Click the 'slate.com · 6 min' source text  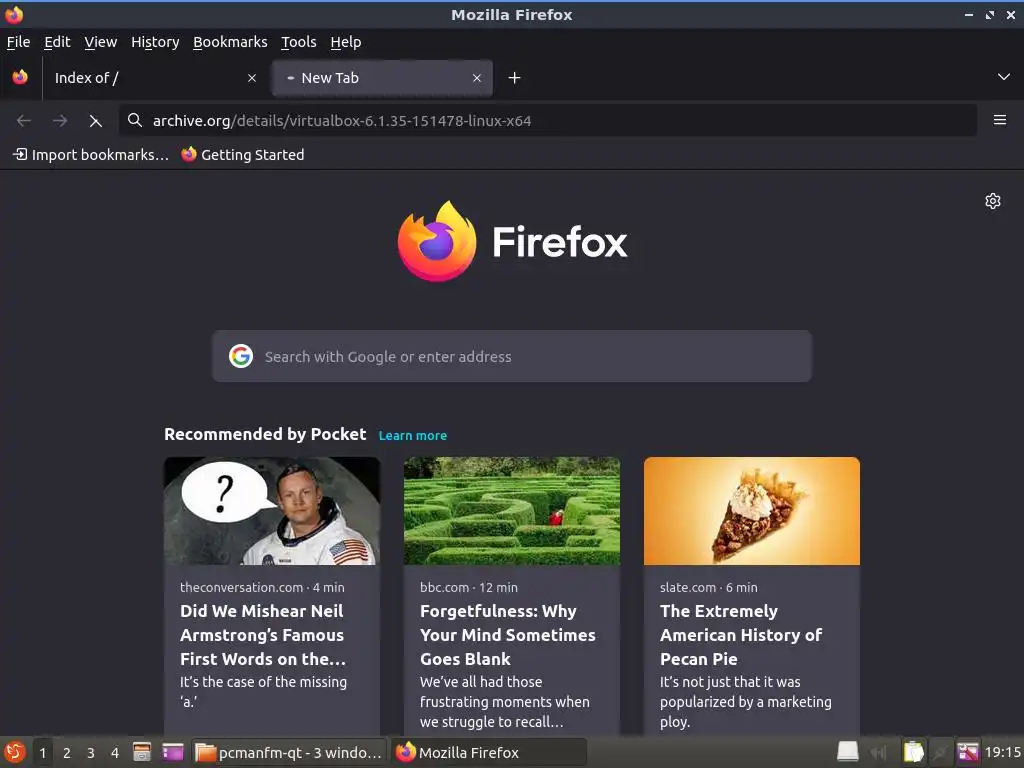point(709,587)
